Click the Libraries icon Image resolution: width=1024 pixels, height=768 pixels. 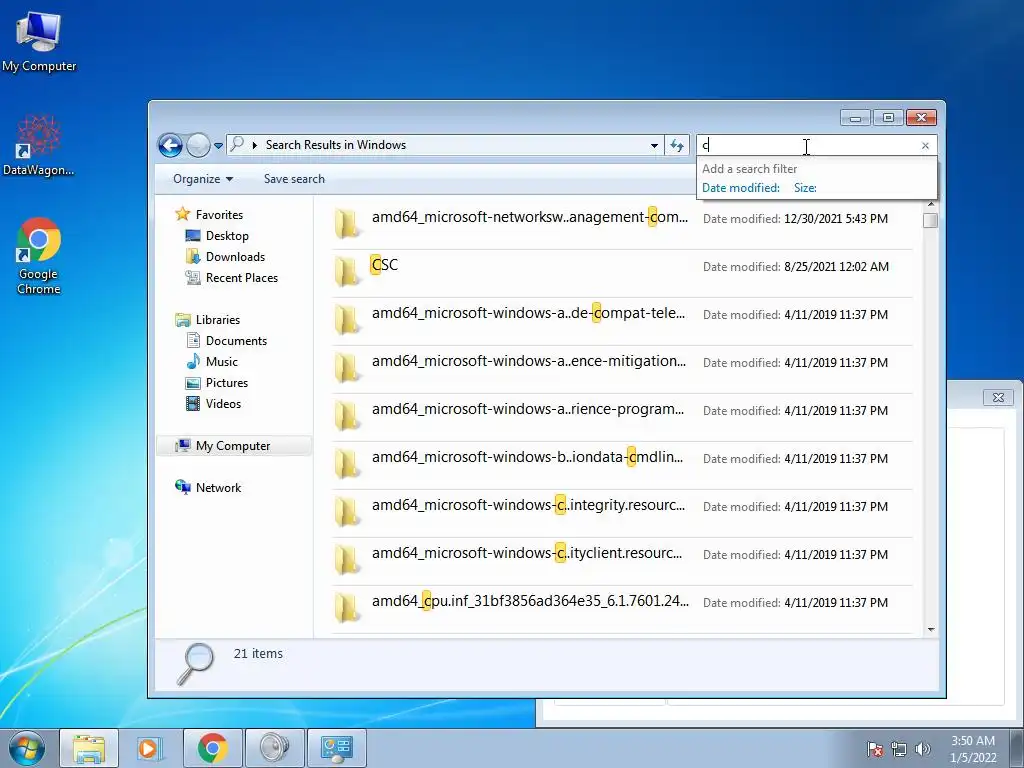pos(183,319)
